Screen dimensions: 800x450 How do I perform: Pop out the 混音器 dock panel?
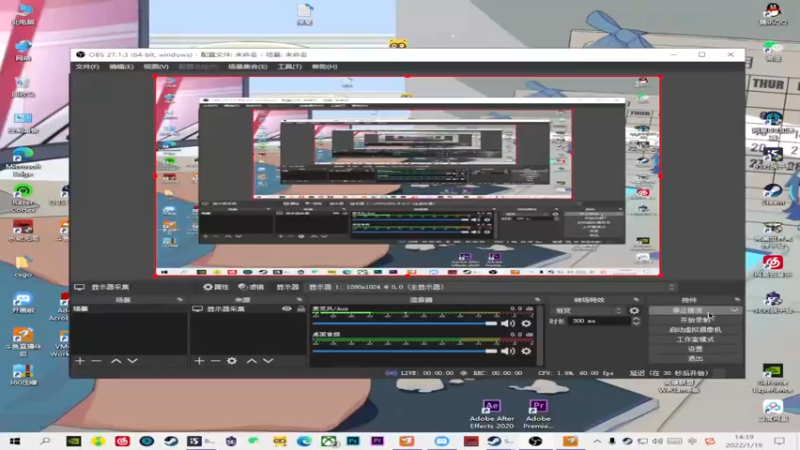click(x=537, y=300)
